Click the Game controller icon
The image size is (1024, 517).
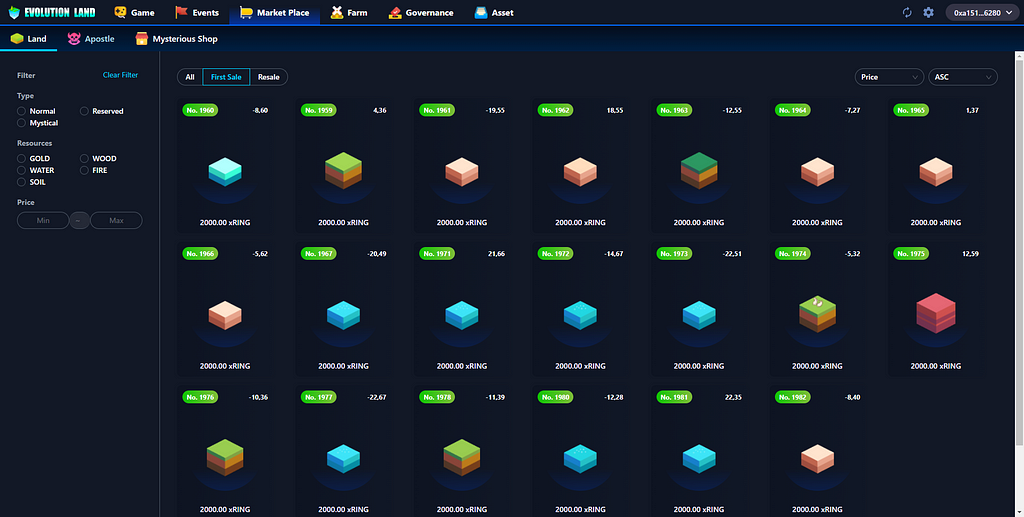click(120, 12)
